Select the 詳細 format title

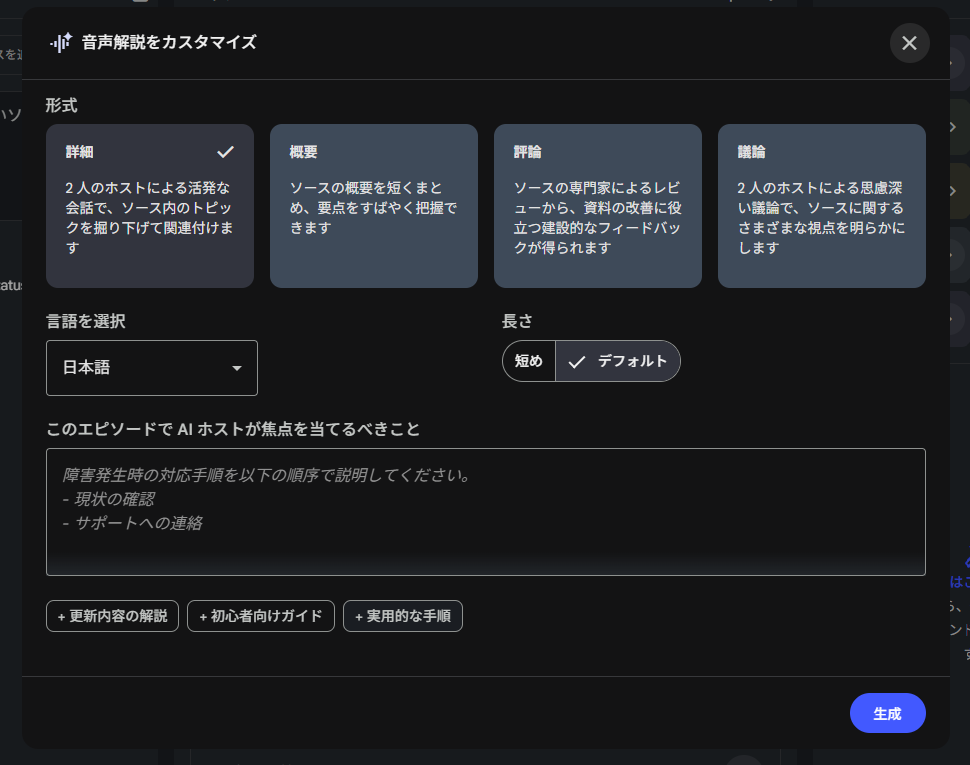[x=80, y=152]
